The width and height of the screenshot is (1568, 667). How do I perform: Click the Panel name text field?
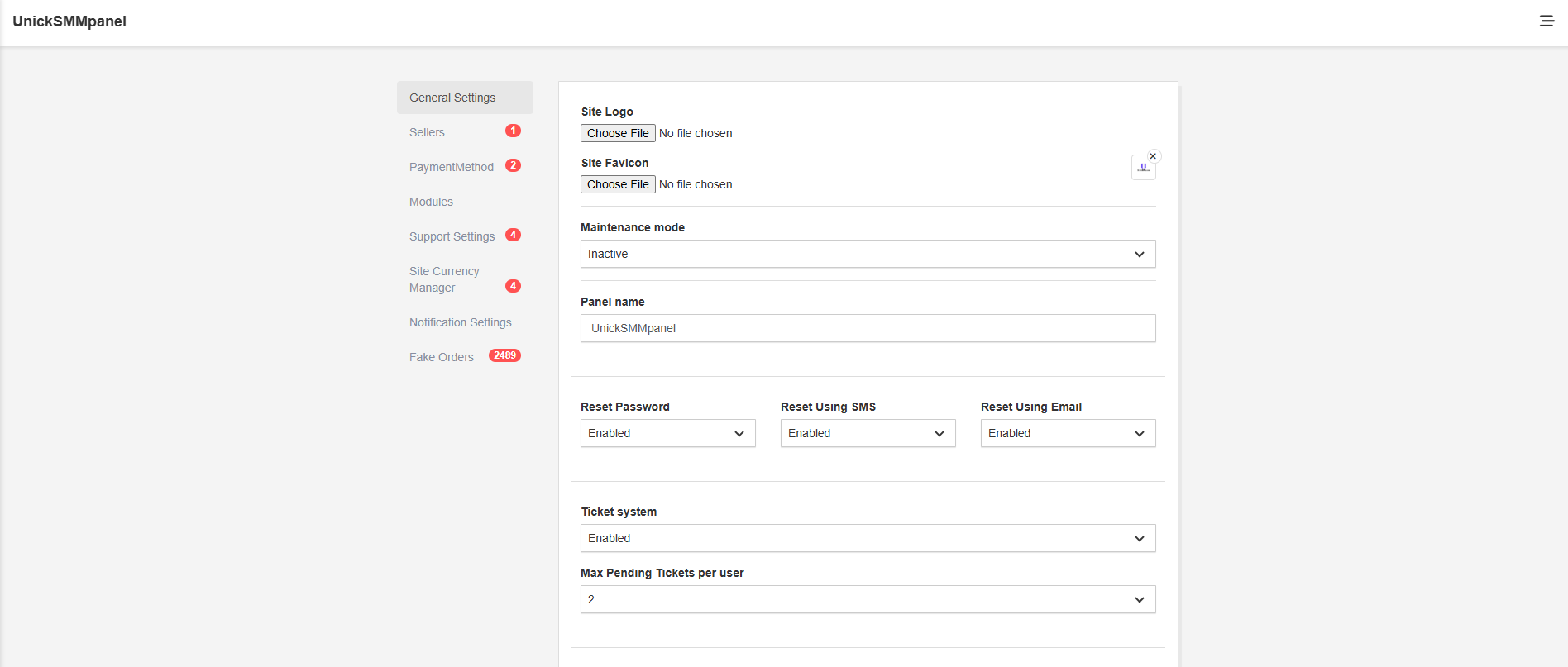(x=868, y=328)
